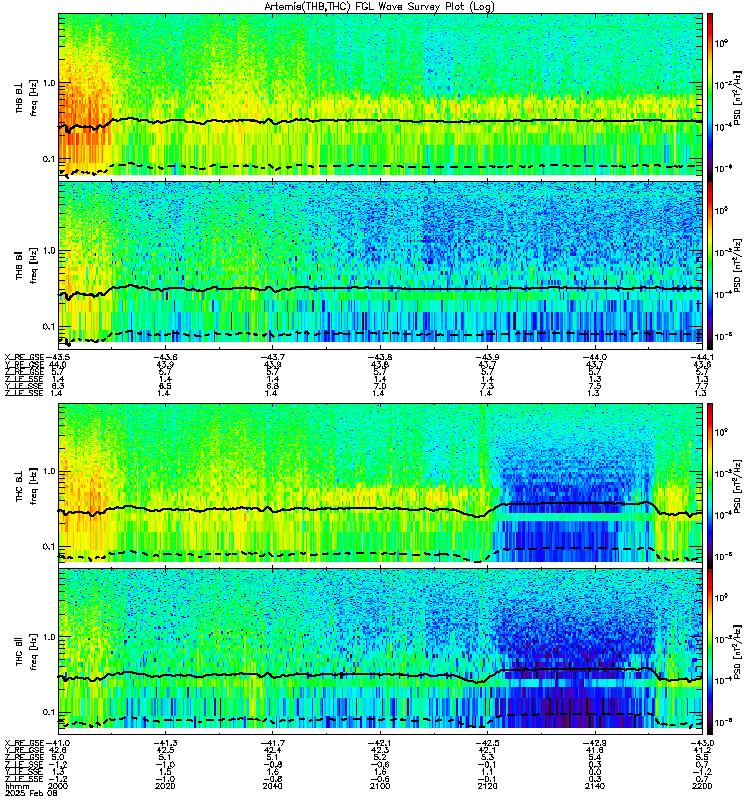Click the 1.0 frequency tick of the THB B-perpendicular panel
Viewport: 750px width, 800px height.
[x=49, y=83]
